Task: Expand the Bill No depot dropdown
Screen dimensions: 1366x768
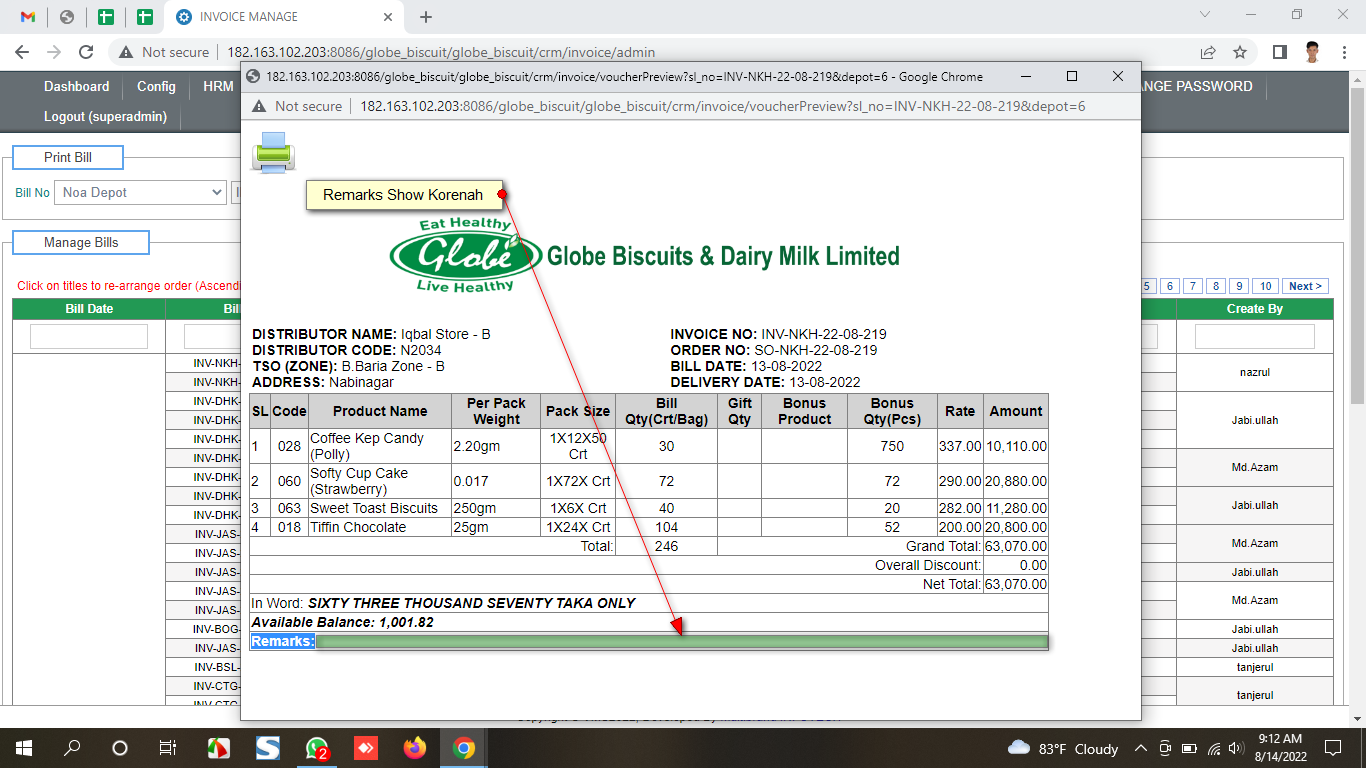Action: [x=141, y=192]
